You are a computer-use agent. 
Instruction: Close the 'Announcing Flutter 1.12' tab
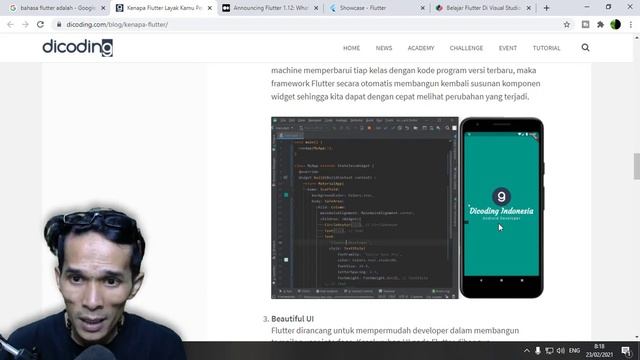pos(316,8)
